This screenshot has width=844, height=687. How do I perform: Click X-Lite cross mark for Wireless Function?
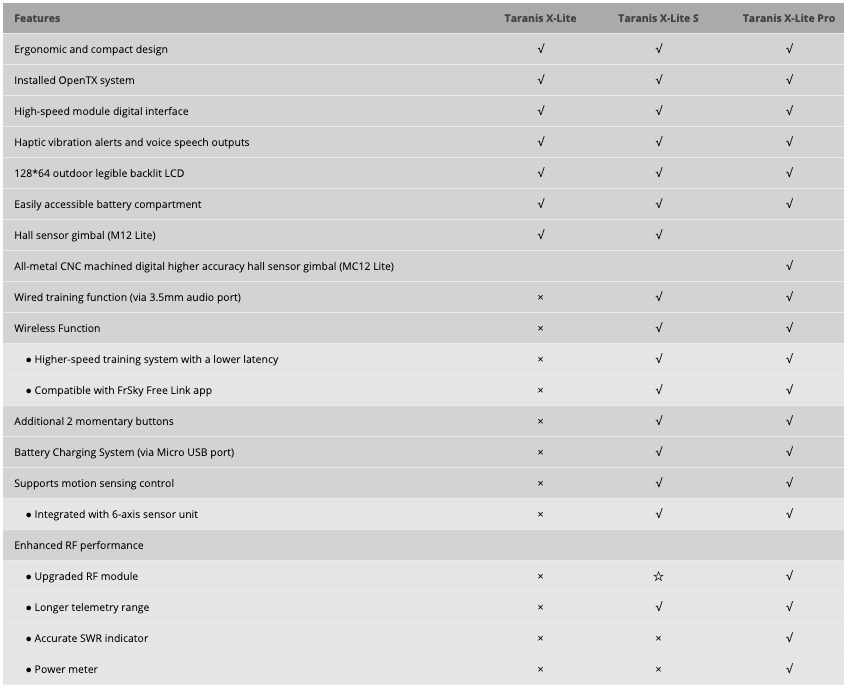click(540, 328)
